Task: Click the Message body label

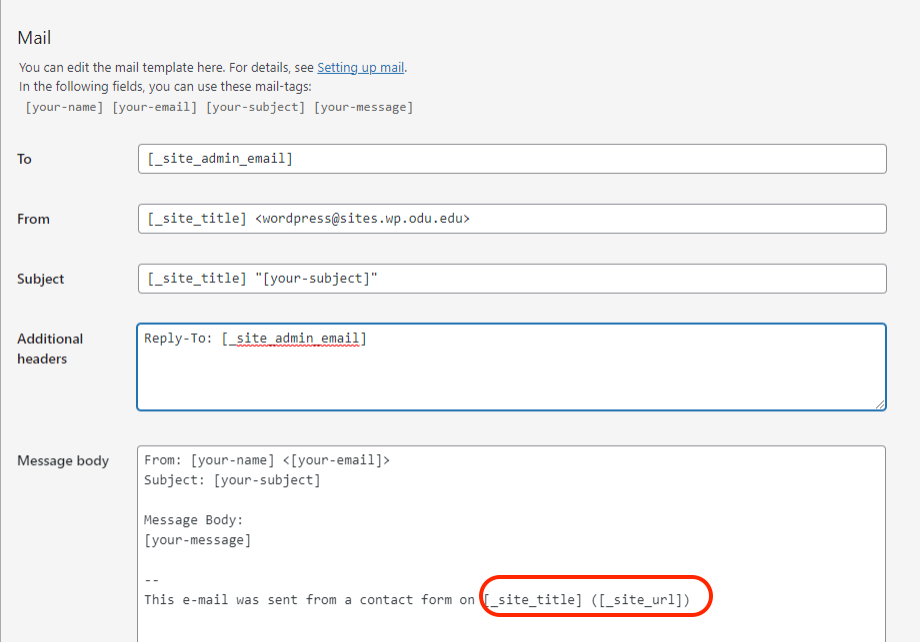Action: 63,461
